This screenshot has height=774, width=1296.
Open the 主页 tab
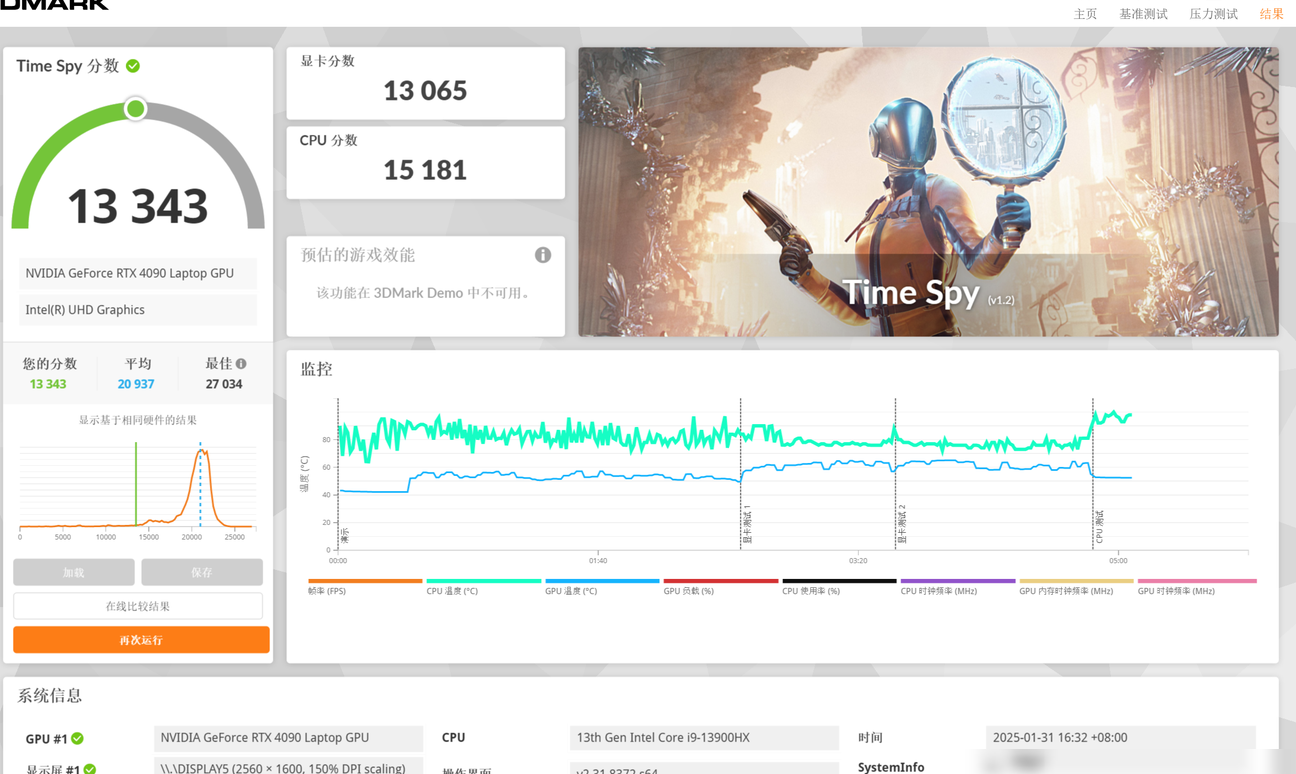(x=1085, y=14)
